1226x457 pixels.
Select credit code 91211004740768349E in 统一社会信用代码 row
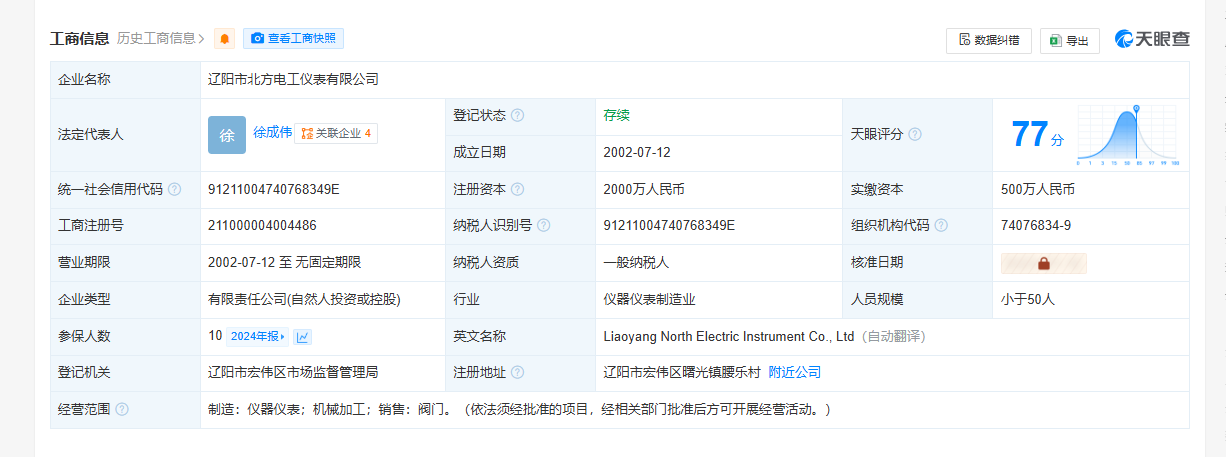pyautogui.click(x=274, y=189)
